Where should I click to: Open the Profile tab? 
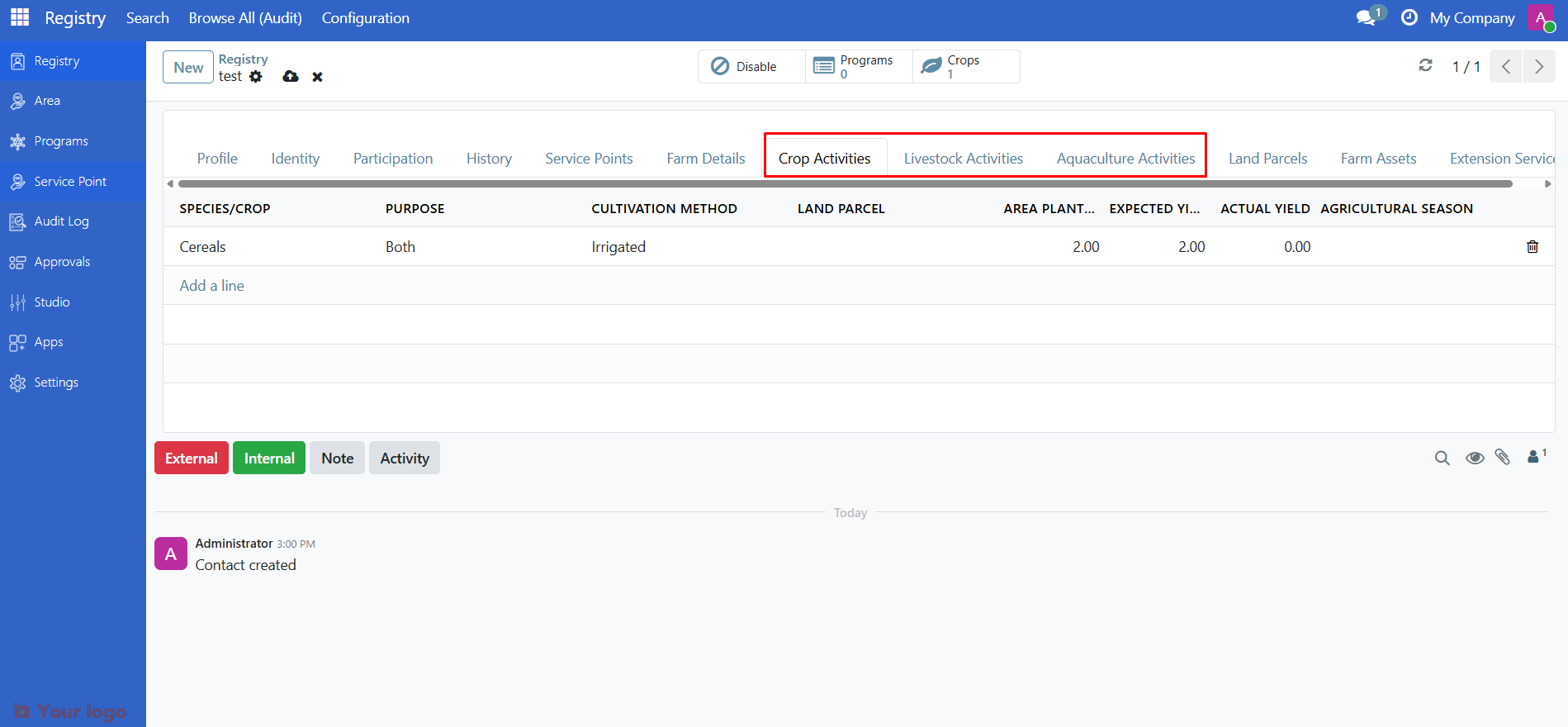coord(217,159)
